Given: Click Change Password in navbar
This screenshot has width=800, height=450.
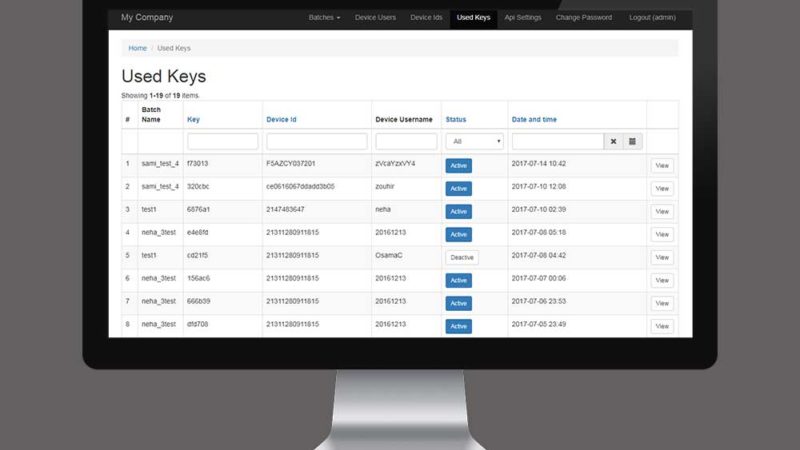Looking at the screenshot, I should pyautogui.click(x=584, y=18).
